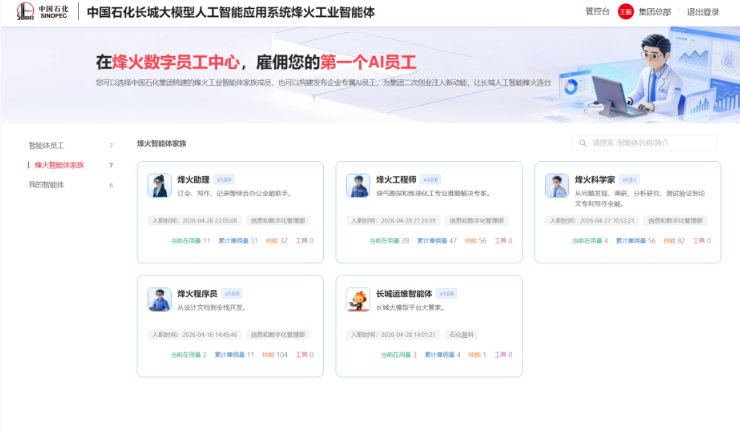The image size is (740, 432).
Task: Click the 烽火助理 avatar icon
Action: (x=158, y=185)
